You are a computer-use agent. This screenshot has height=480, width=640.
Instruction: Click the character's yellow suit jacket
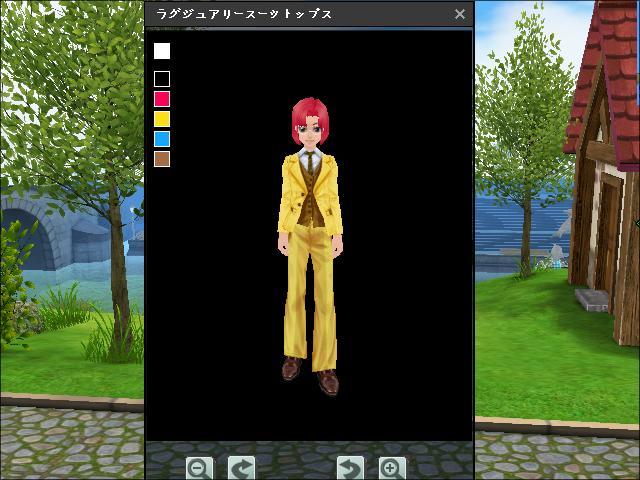tap(290, 195)
